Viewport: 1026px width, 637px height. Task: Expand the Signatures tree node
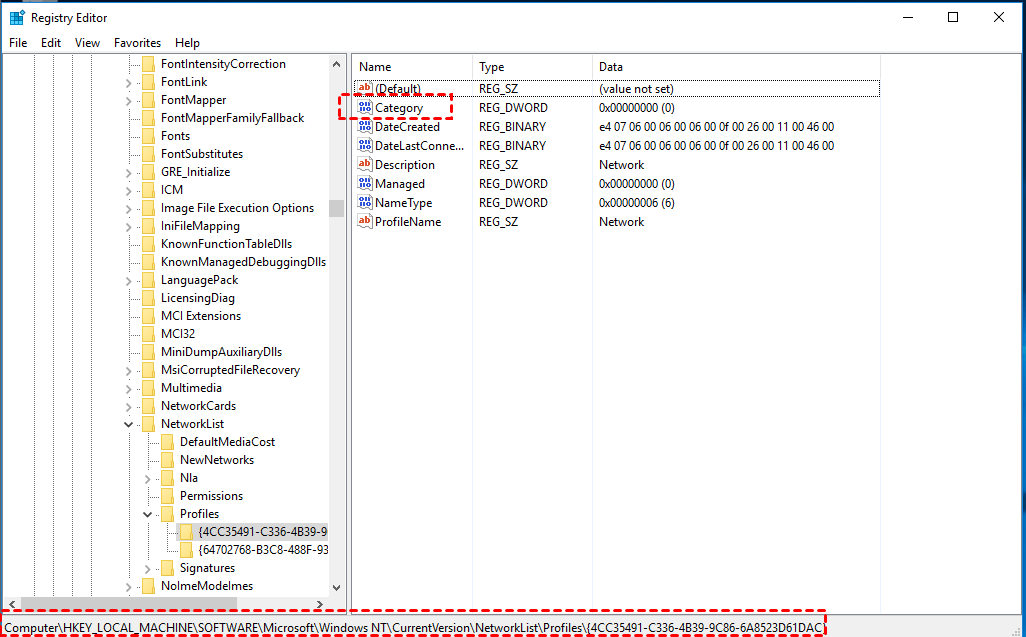point(148,568)
